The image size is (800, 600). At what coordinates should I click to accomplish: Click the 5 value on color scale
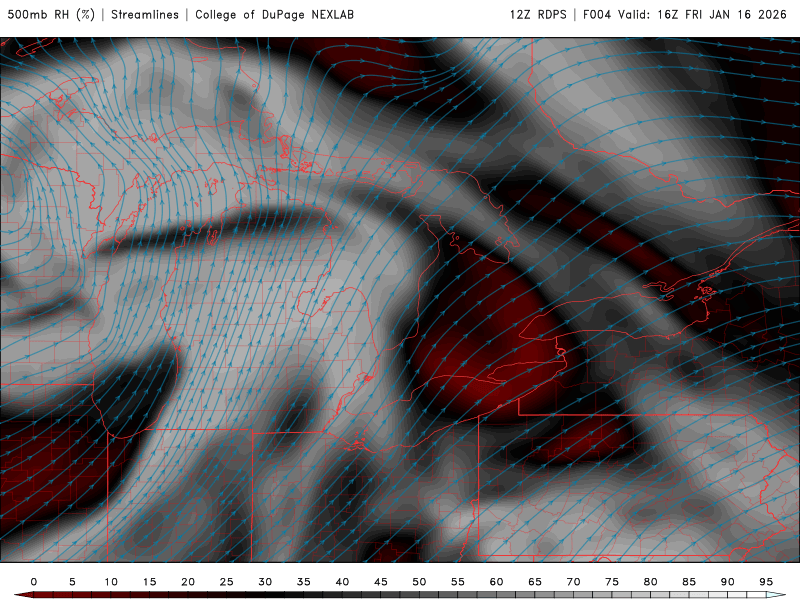coord(72,582)
